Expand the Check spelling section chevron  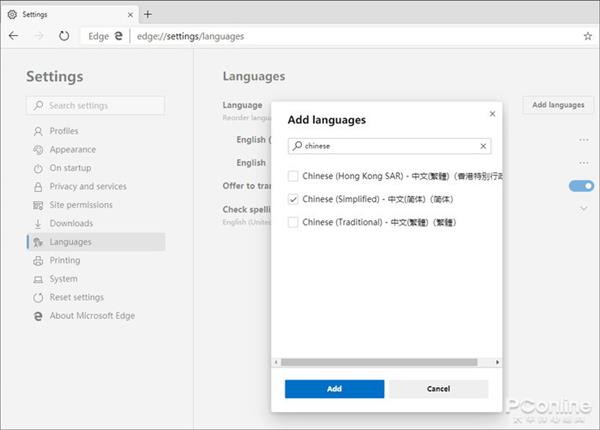[584, 208]
